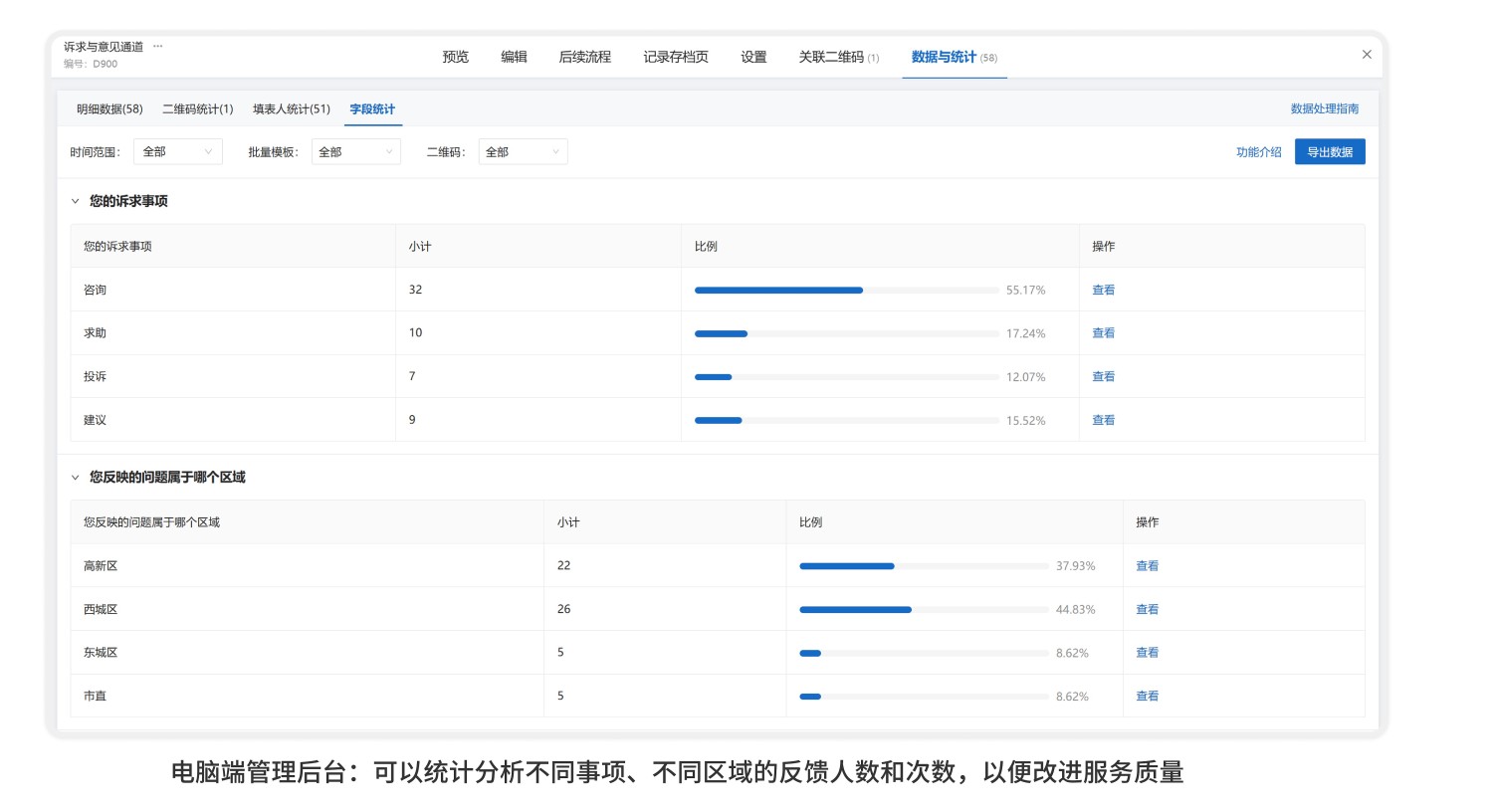Screen dimensions: 1493x812
Task: Click the 12.07% percentage for 投诉
Action: pyautogui.click(x=1025, y=377)
